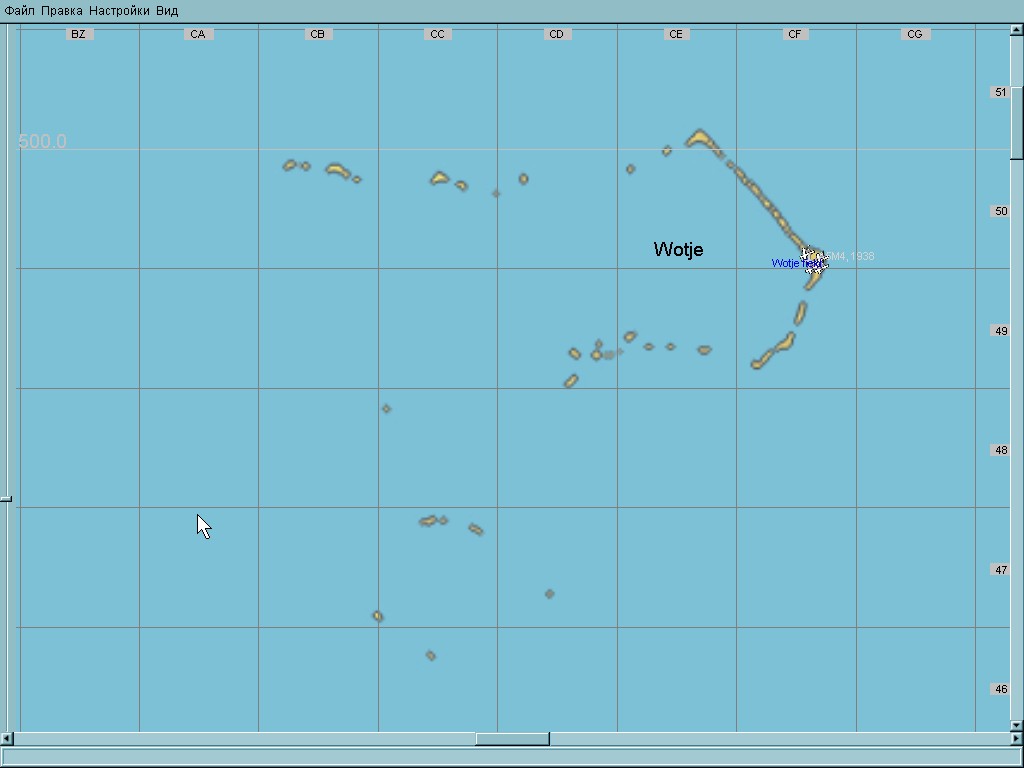The width and height of the screenshot is (1024, 768).
Task: Click the right arrow of the horizontal scrollbar
Action: pyautogui.click(x=1017, y=739)
